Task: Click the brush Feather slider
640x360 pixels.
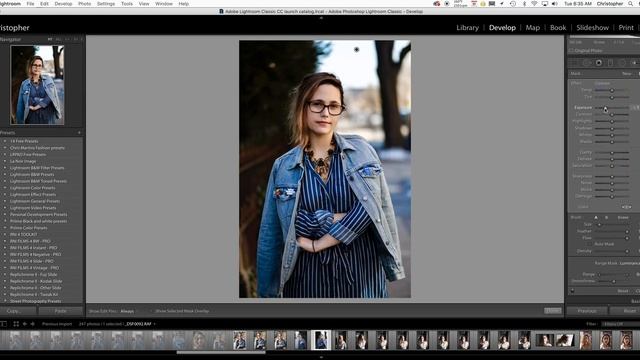Action: tap(611, 231)
